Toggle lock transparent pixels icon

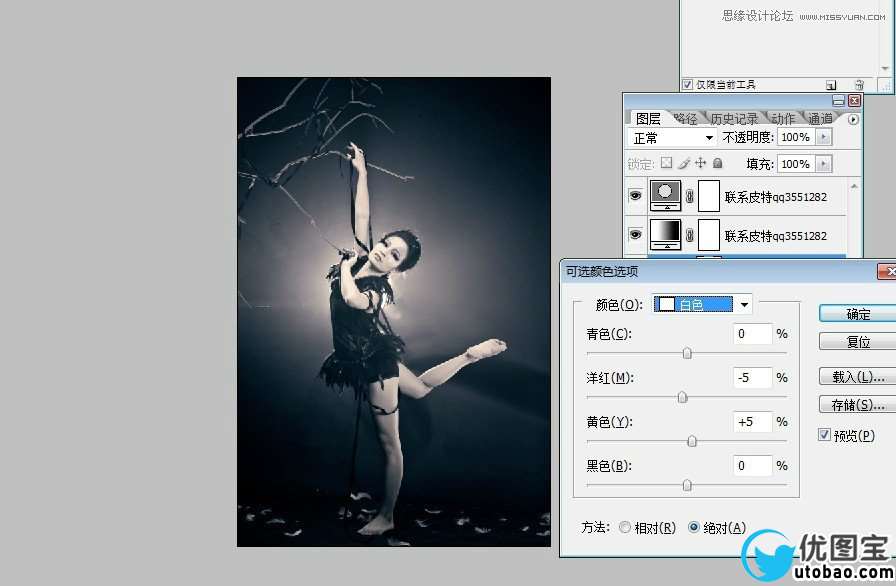pos(666,163)
